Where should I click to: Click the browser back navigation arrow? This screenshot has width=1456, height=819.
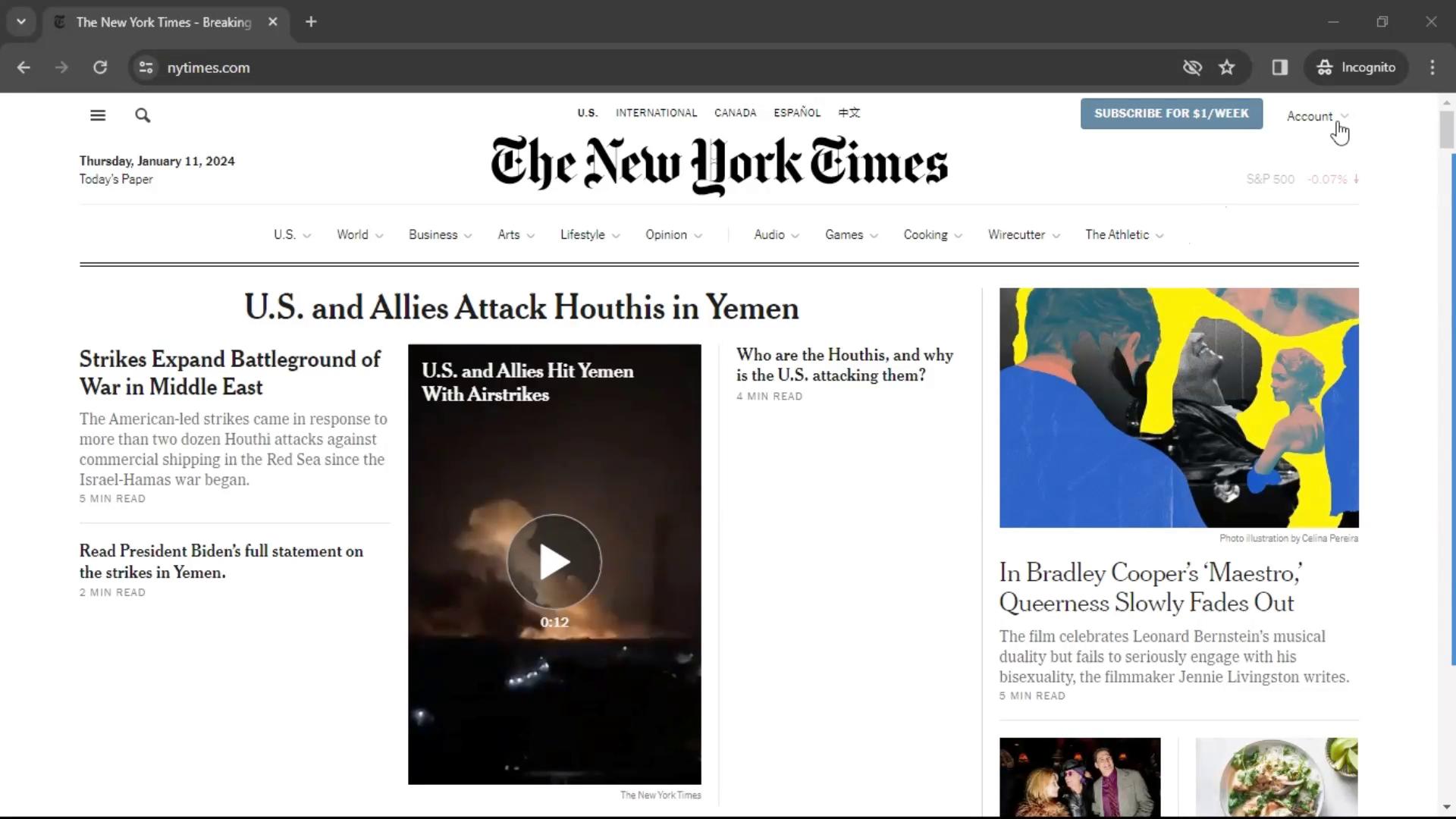point(24,67)
